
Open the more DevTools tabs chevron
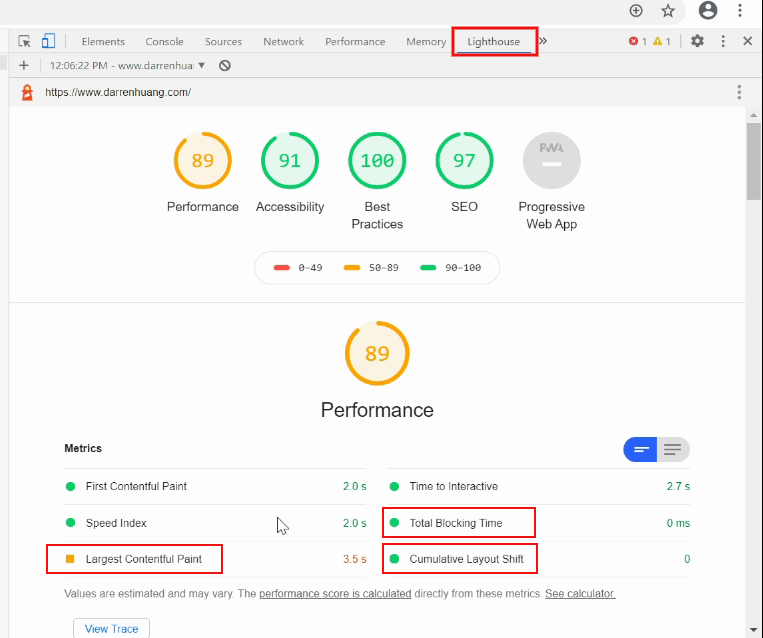click(543, 41)
